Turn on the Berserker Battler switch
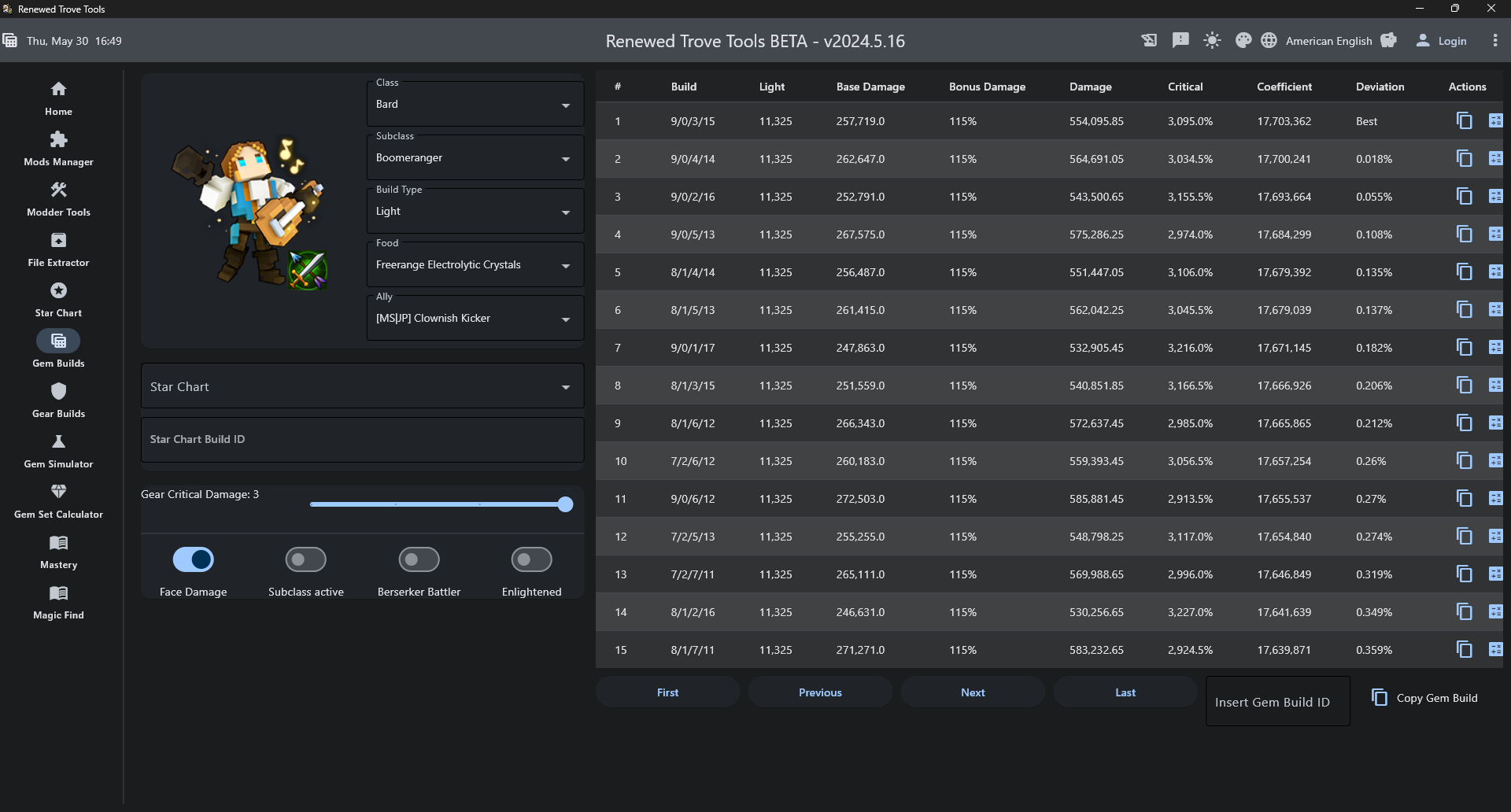 (419, 559)
